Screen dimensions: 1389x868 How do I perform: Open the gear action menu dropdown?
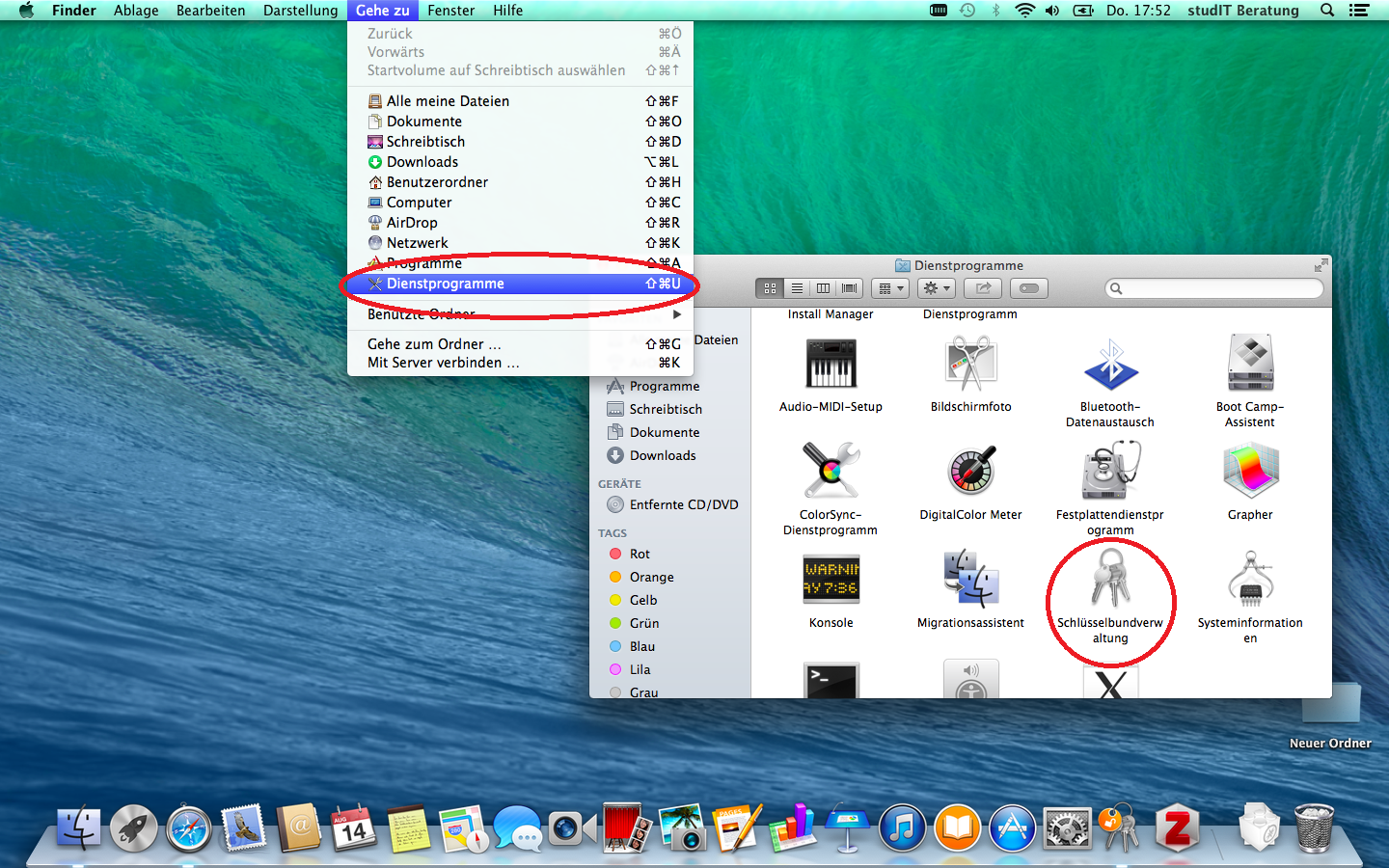[937, 288]
